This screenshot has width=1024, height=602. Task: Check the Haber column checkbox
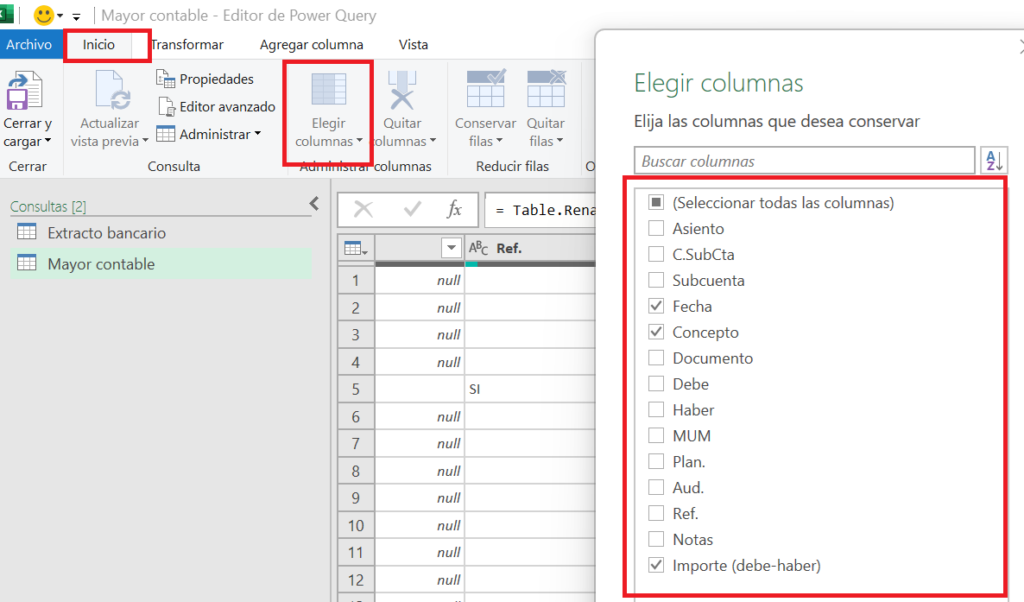coord(656,410)
